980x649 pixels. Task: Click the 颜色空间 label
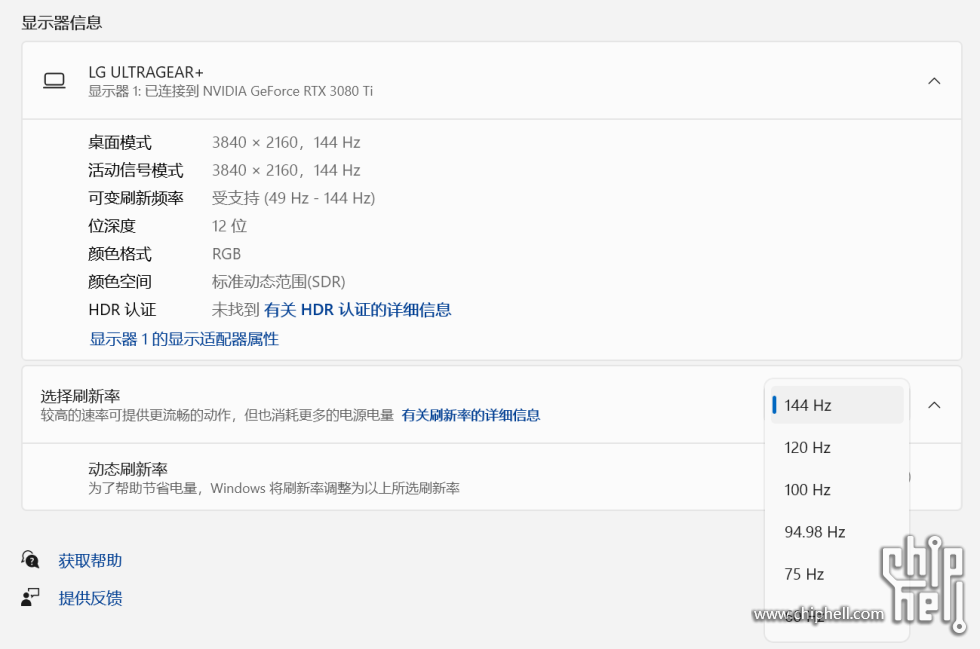click(120, 282)
